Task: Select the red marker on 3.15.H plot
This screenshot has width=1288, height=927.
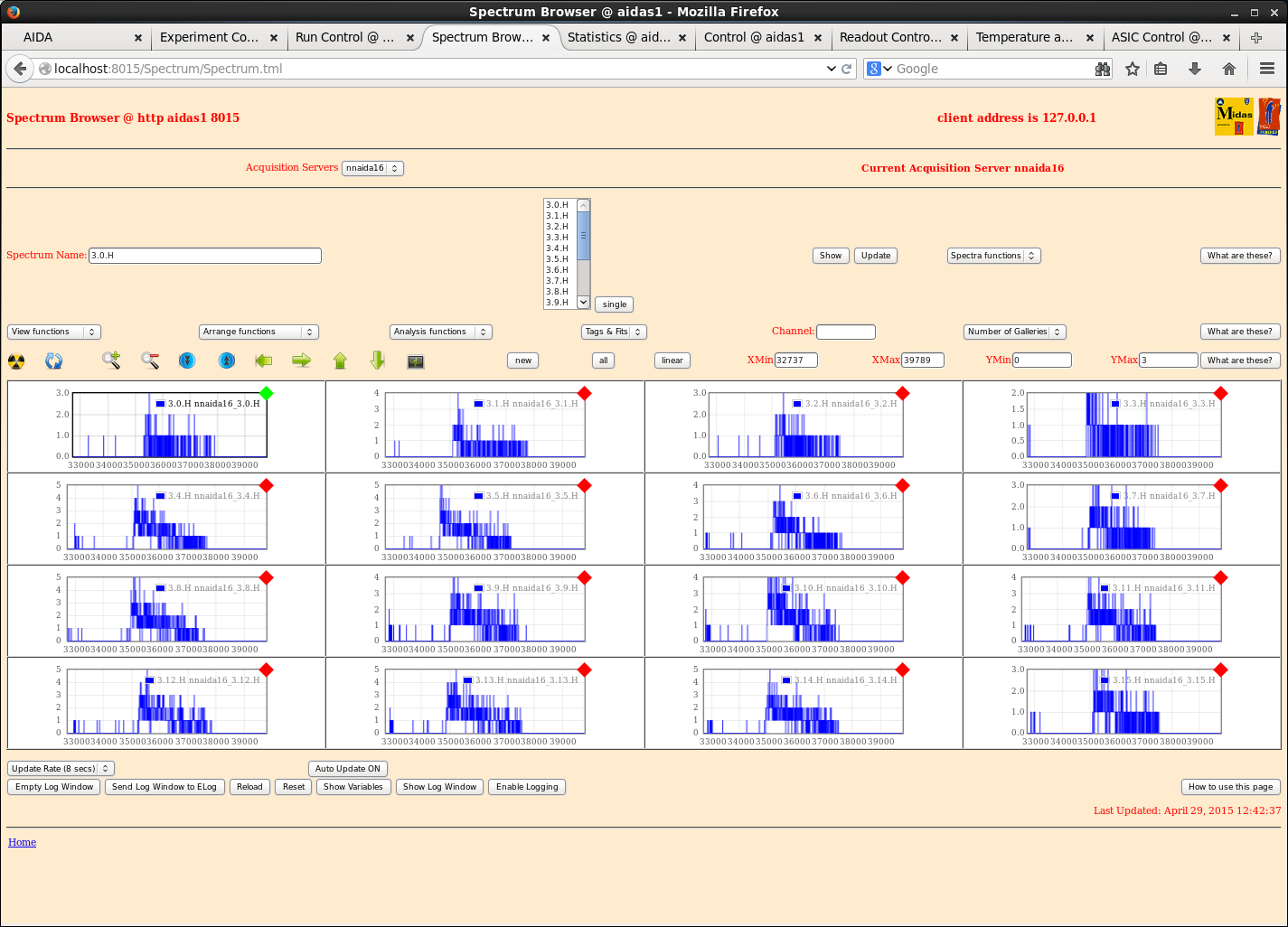Action: (1221, 669)
